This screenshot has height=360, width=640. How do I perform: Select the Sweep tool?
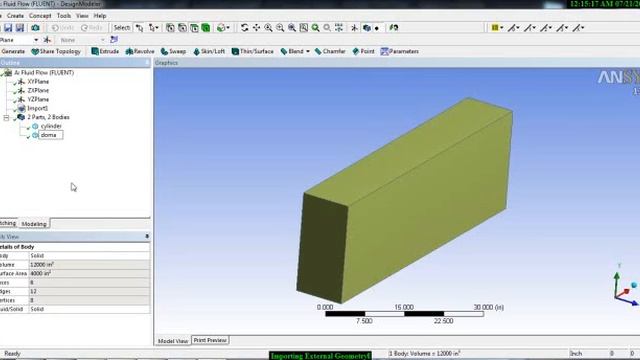(173, 51)
